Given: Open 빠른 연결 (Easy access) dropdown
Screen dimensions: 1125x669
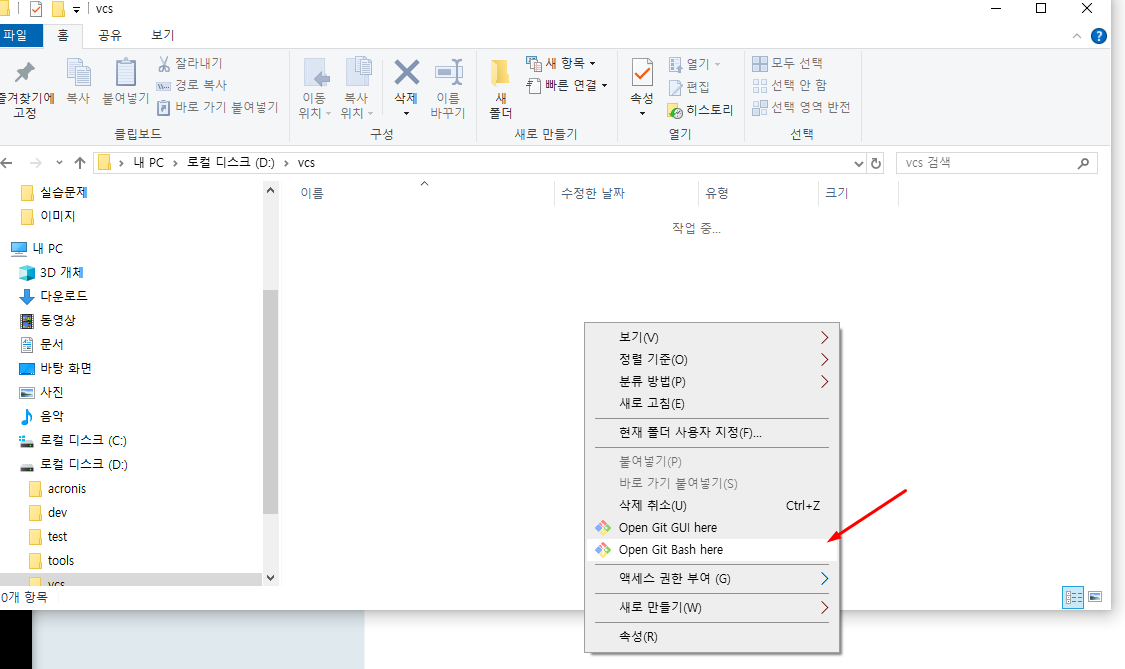Looking at the screenshot, I should 567,85.
